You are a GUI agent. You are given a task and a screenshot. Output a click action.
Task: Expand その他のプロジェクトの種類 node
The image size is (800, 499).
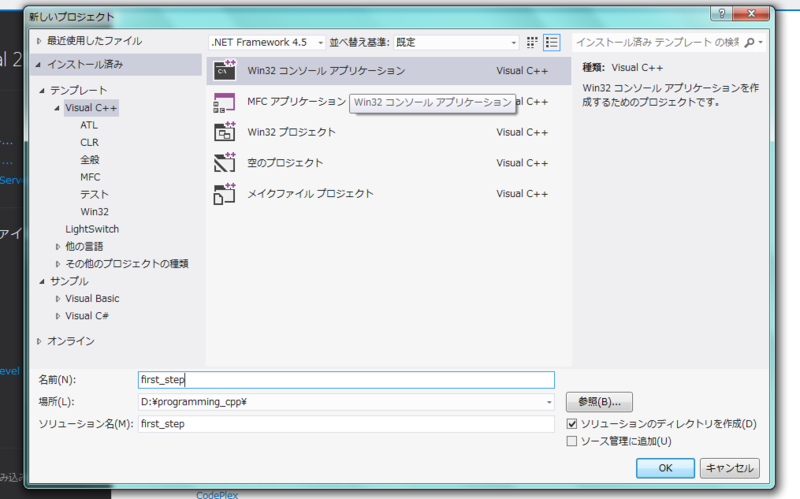(58, 264)
